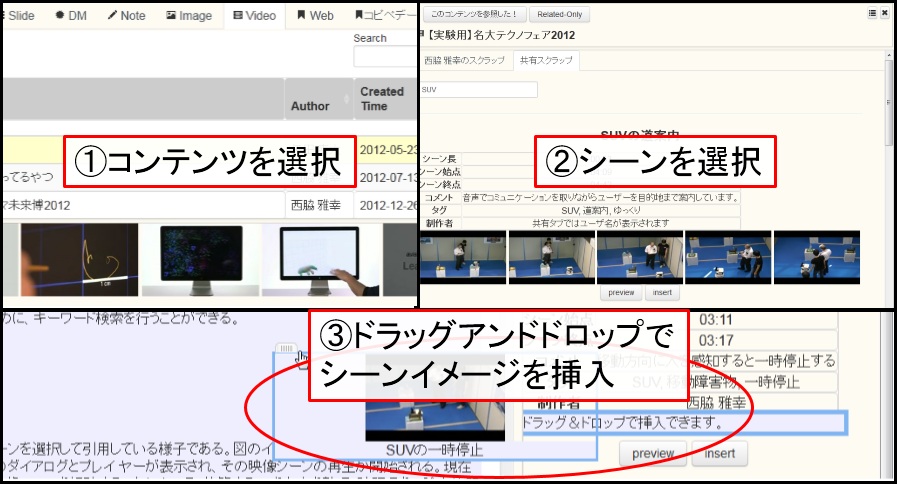Open the DM tab

tap(72, 16)
